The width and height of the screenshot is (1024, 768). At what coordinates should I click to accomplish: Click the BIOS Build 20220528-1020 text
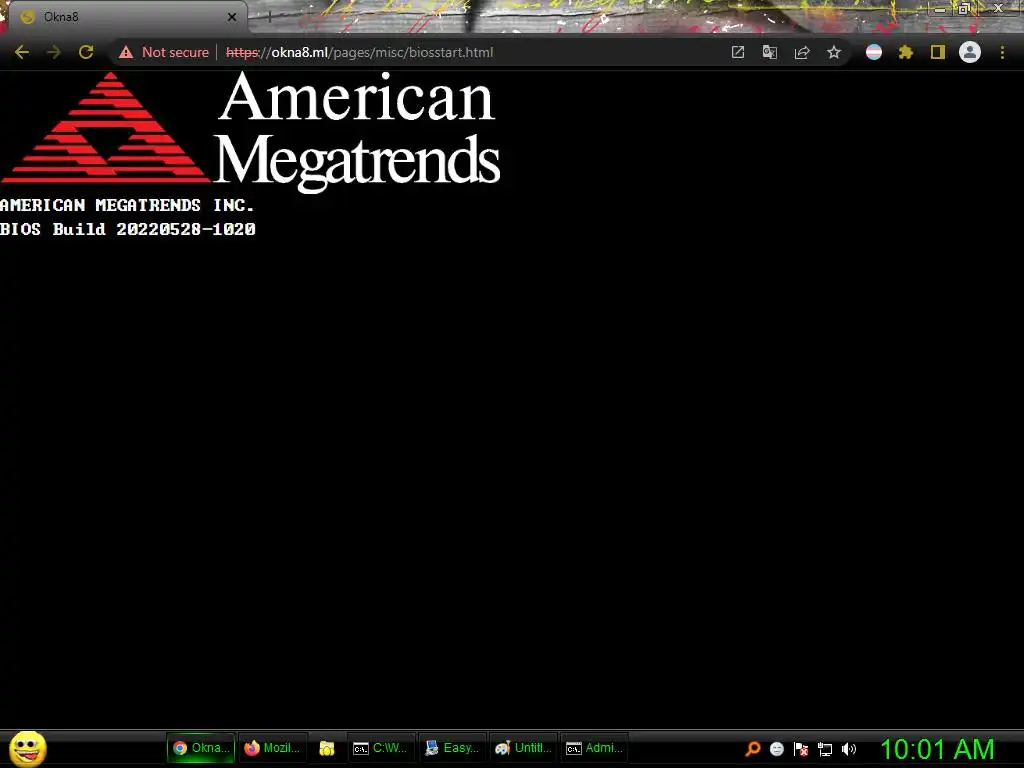tap(128, 229)
